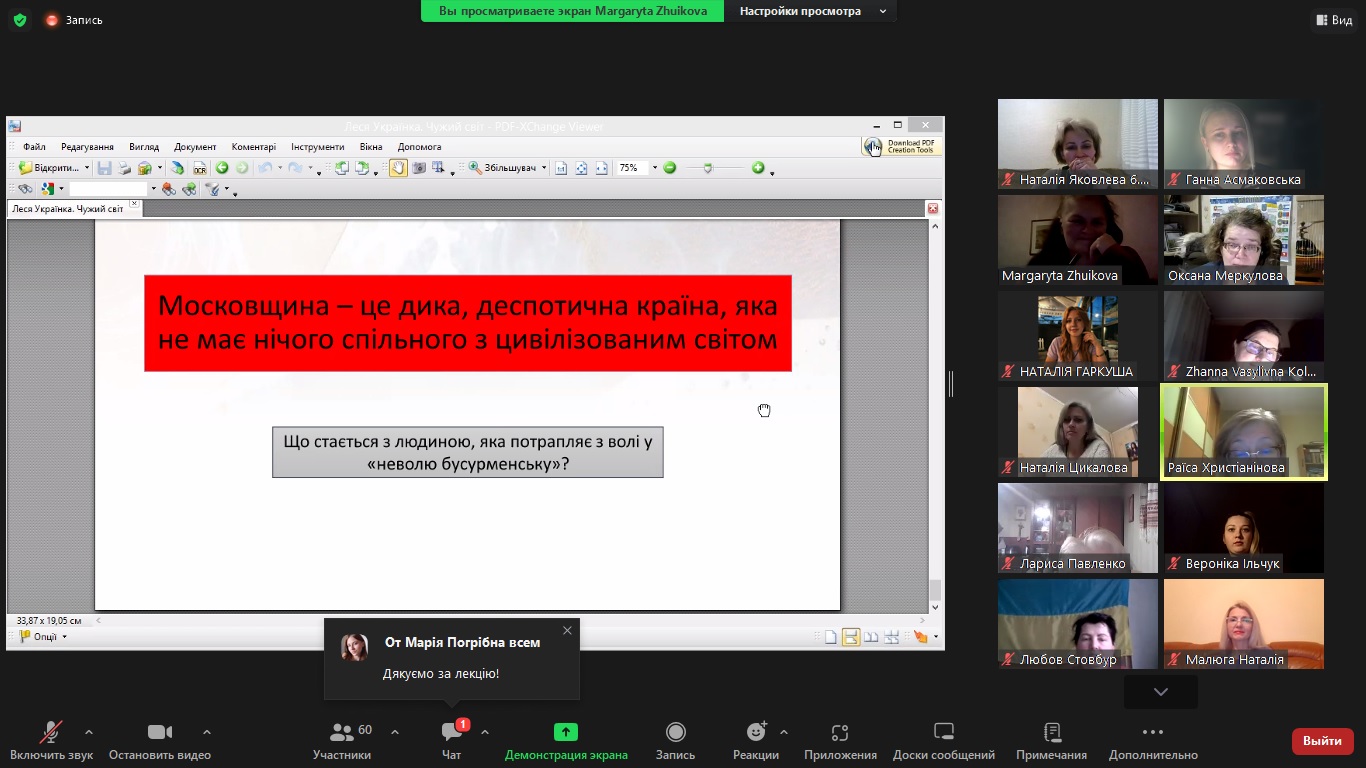Open Whiteboards from the toolbar

point(943,733)
